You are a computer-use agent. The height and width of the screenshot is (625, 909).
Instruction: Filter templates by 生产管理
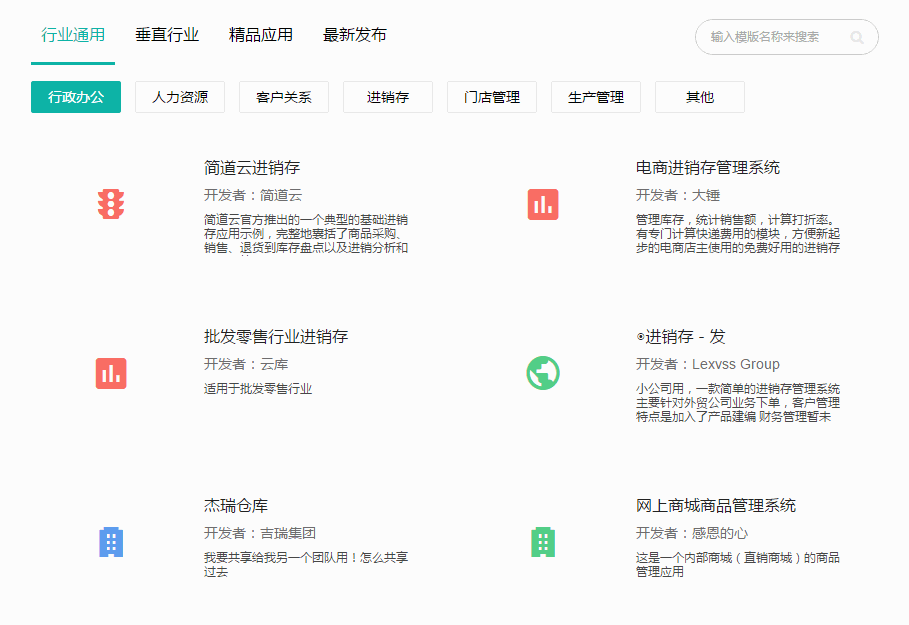click(596, 97)
